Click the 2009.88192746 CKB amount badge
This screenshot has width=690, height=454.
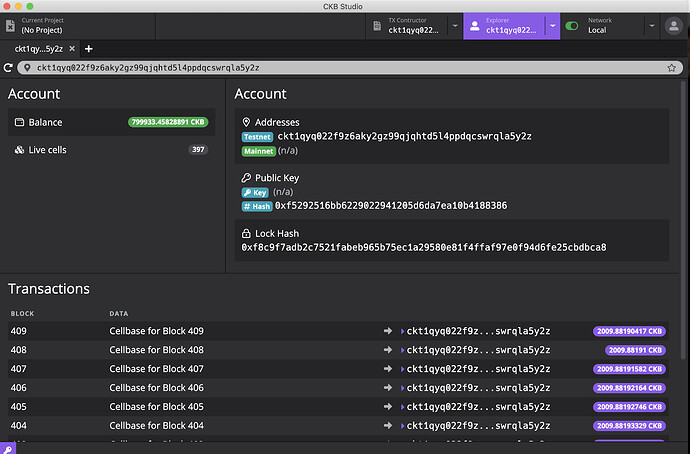click(629, 407)
